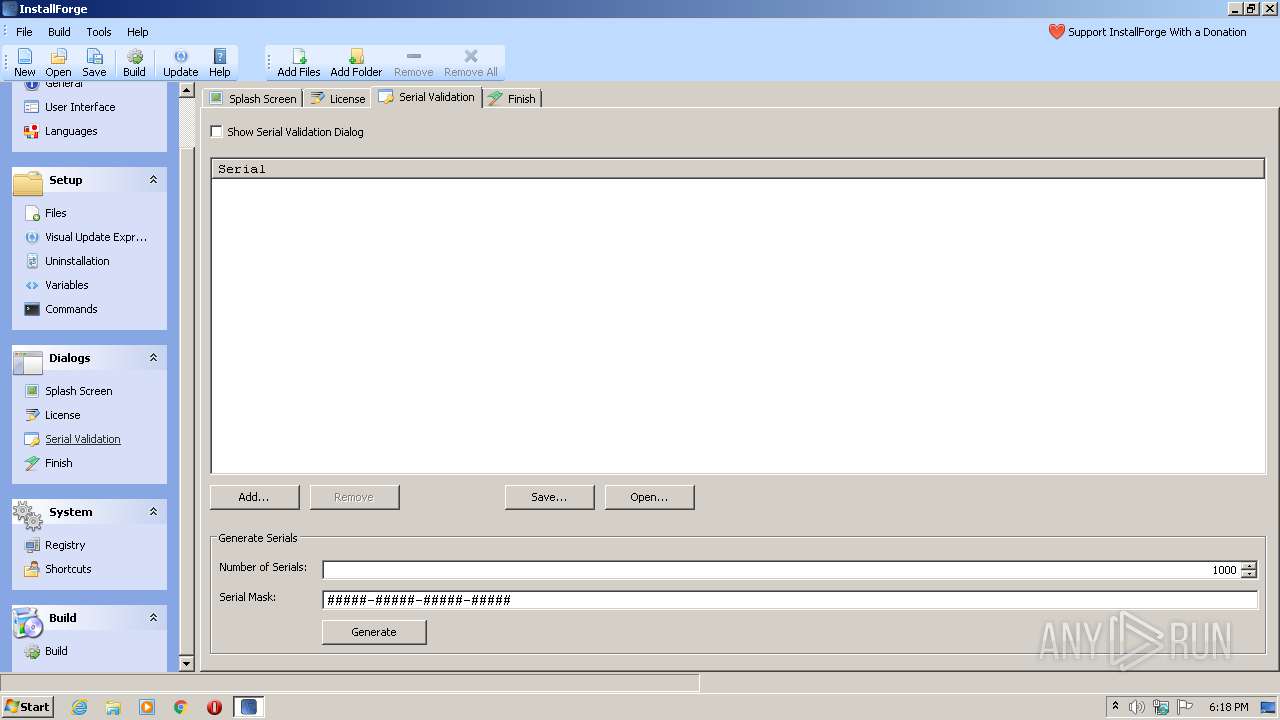Select License in the sidebar

[x=63, y=415]
